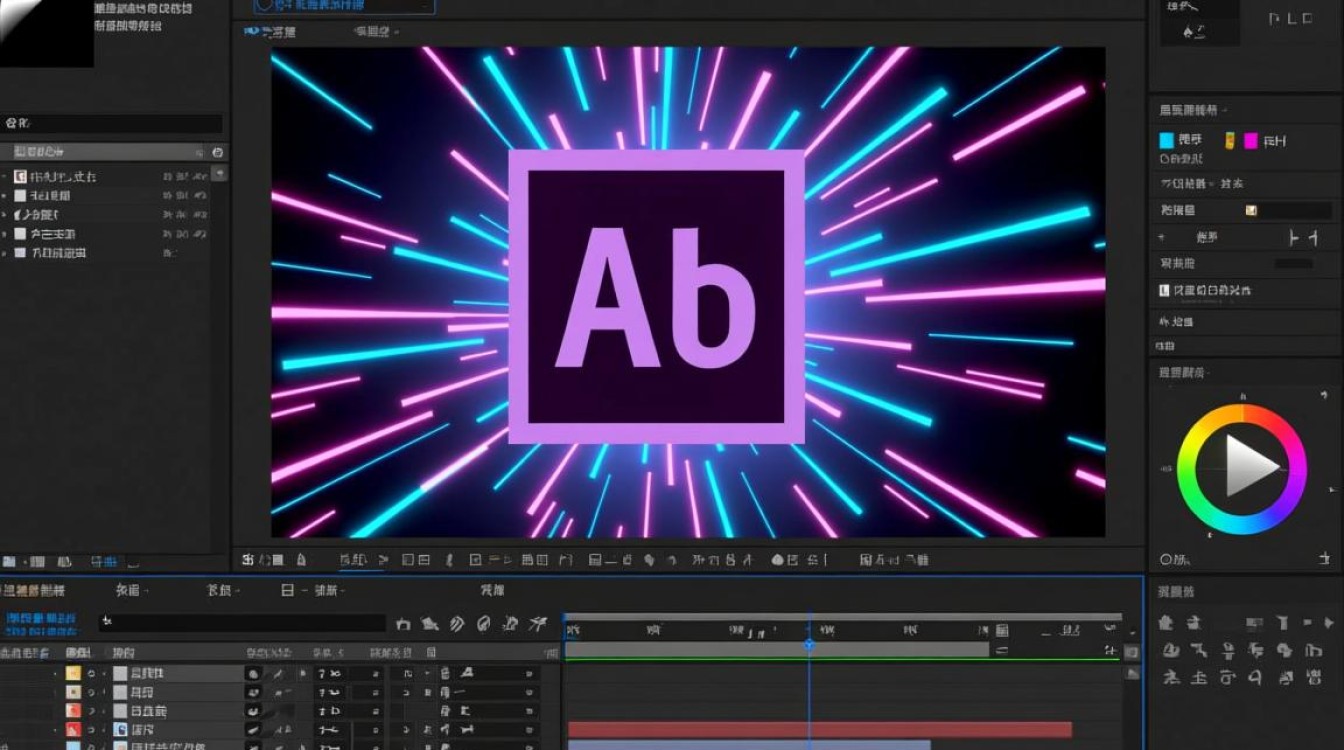The height and width of the screenshot is (750, 1344).
Task: Click the white square icon in right panel checkbox row
Action: tap(1164, 290)
